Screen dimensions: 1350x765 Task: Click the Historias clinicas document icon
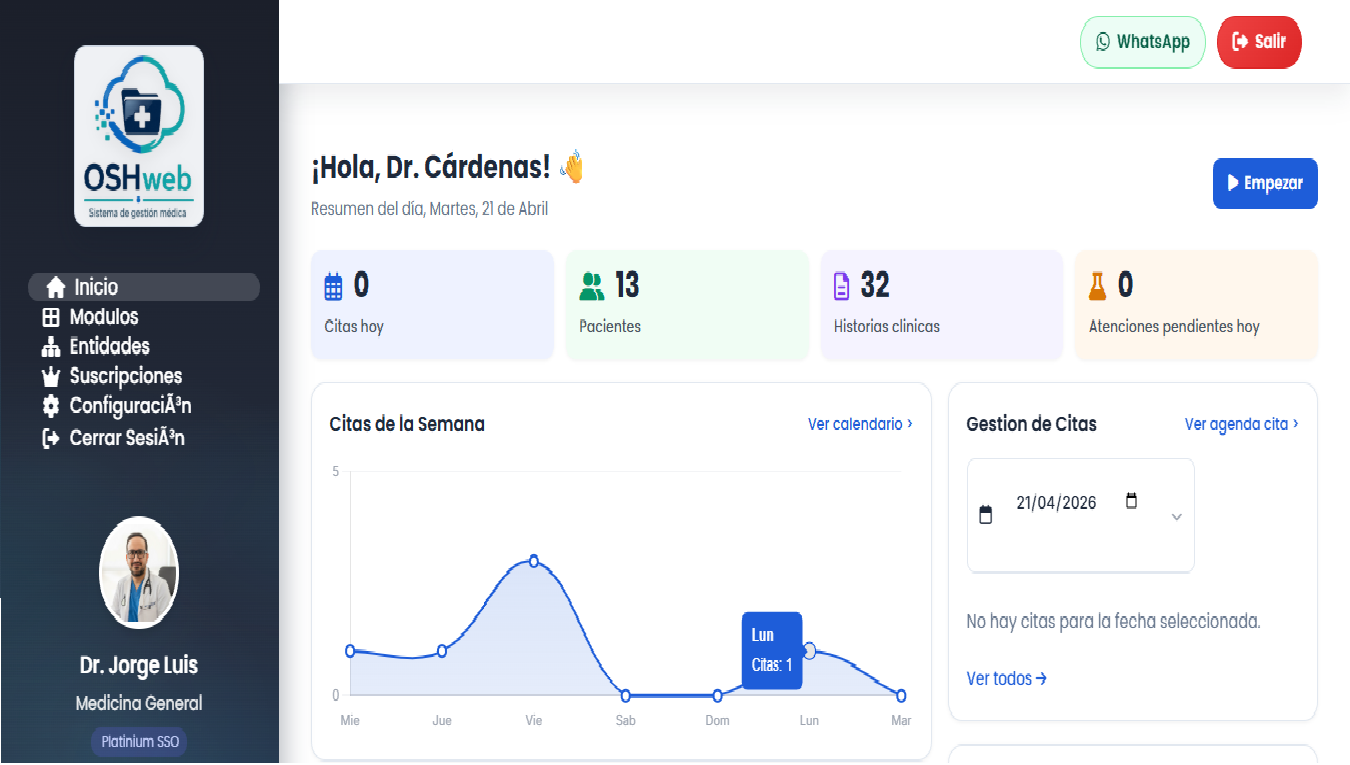point(842,287)
